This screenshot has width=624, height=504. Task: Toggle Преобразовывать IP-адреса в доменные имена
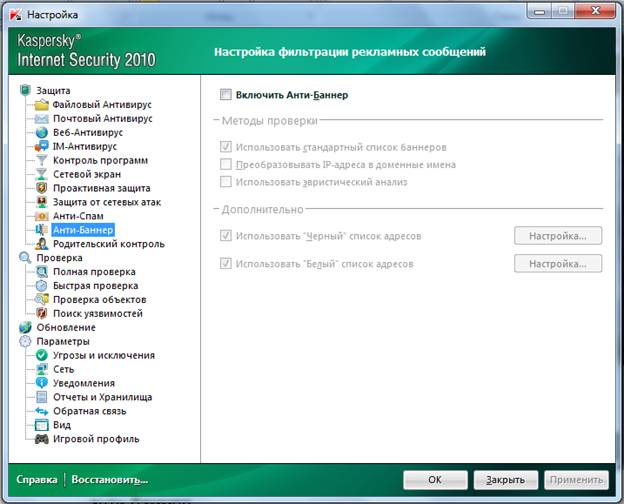(x=226, y=164)
